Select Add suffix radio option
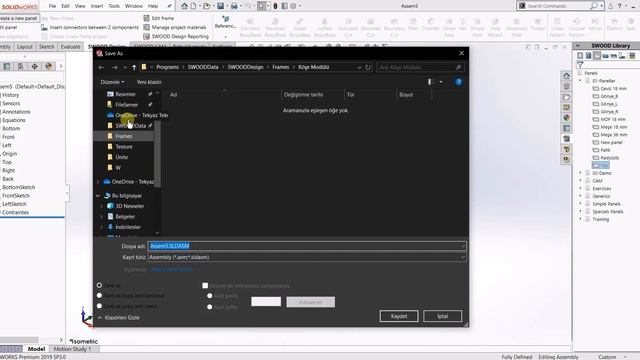Viewport: 640px width, 360px height. tap(210, 307)
